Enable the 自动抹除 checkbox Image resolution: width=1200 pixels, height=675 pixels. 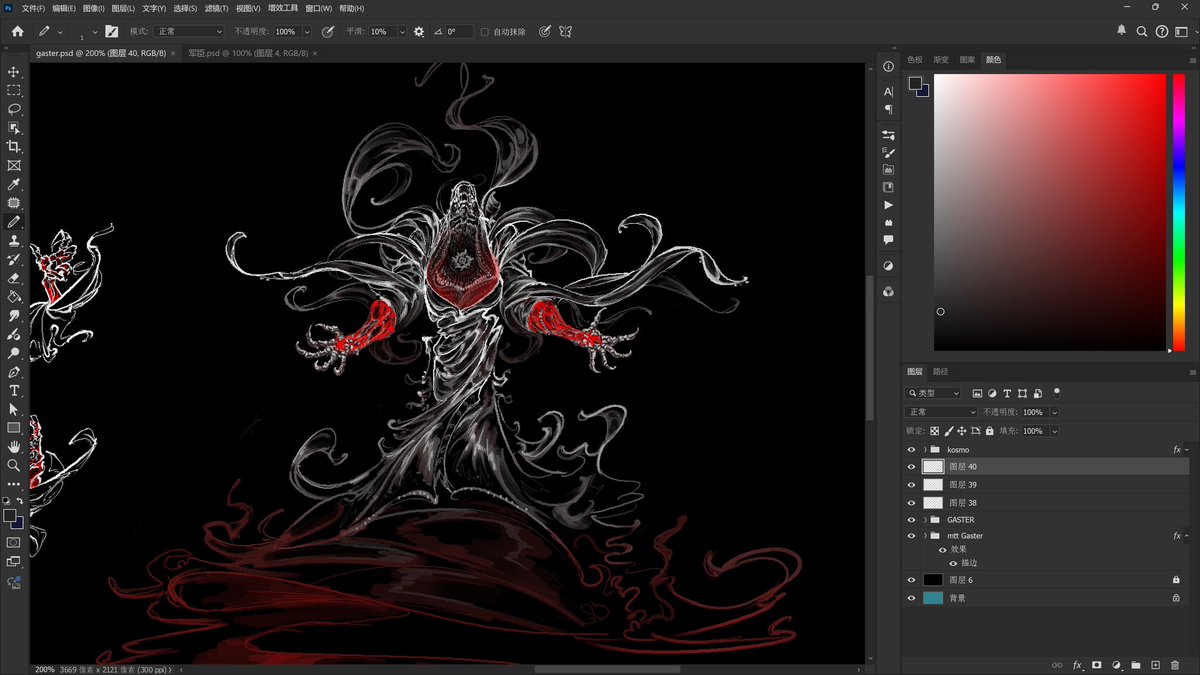point(485,32)
